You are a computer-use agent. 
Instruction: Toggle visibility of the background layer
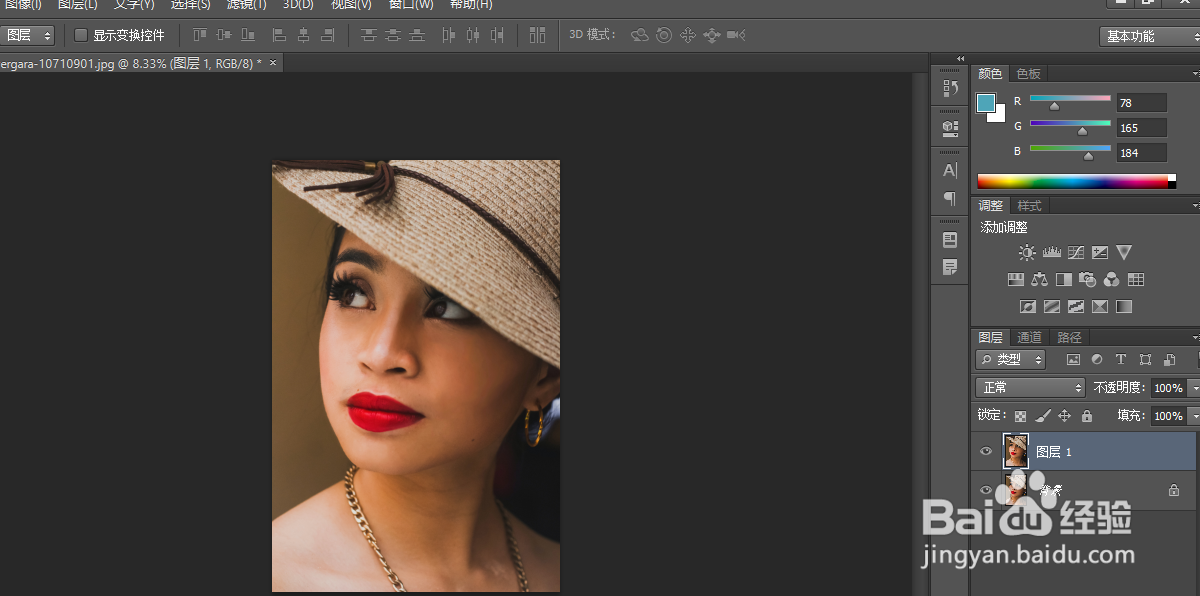(986, 490)
